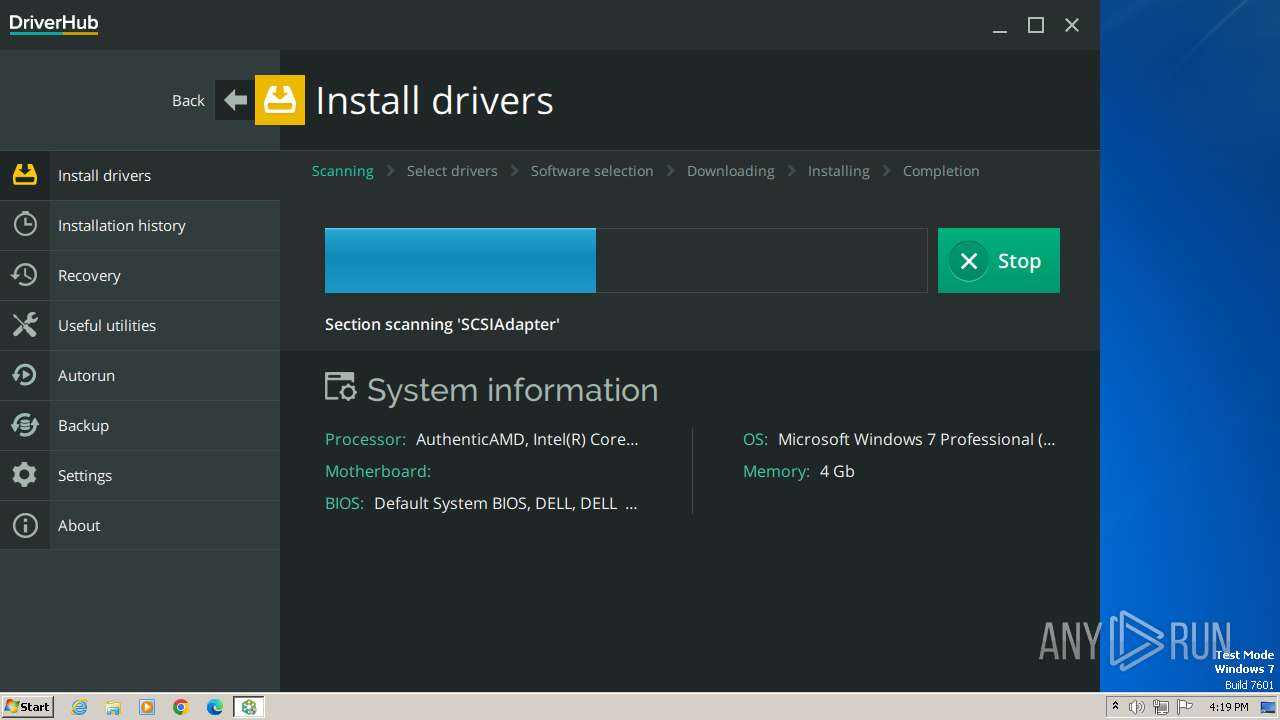
Task: Click the Show desktop button
Action: pyautogui.click(x=1269, y=707)
